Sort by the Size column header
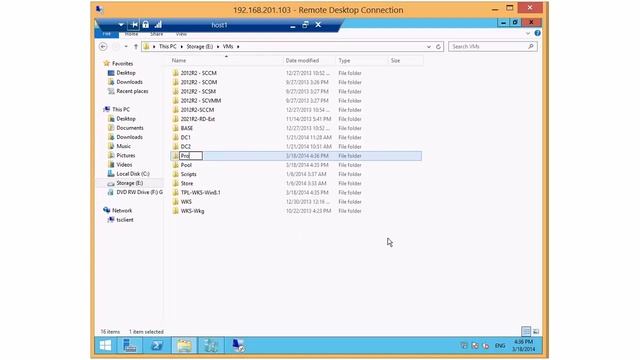The width and height of the screenshot is (640, 360). pyautogui.click(x=395, y=60)
